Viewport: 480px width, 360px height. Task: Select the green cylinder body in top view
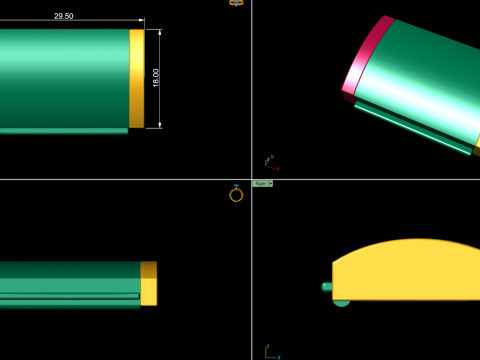click(x=65, y=78)
